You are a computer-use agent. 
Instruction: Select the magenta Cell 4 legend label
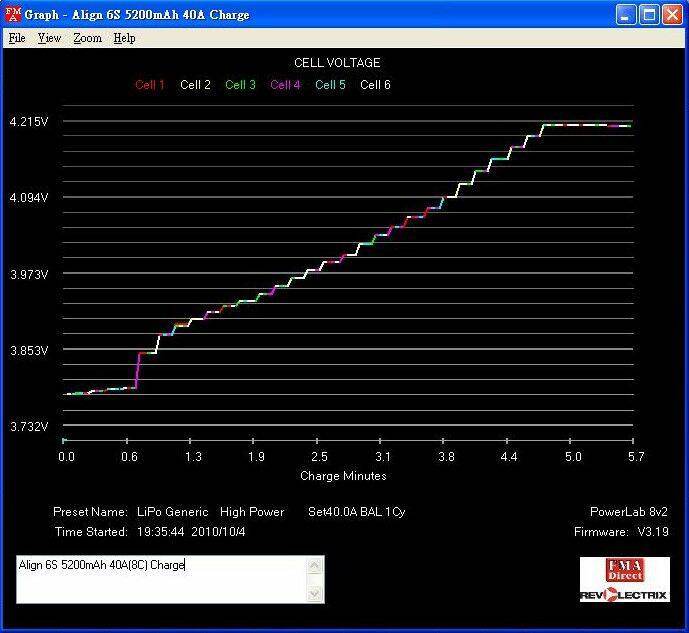point(285,85)
